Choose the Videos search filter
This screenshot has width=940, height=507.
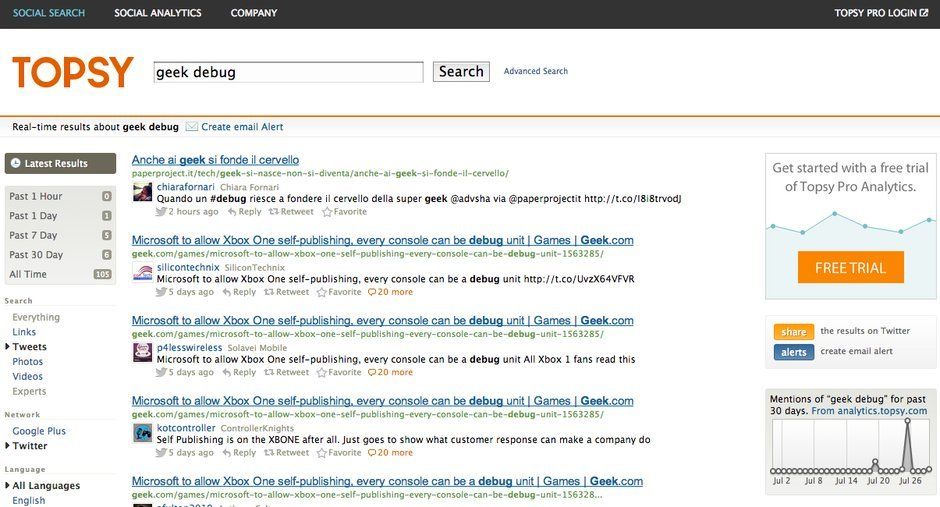pos(28,376)
